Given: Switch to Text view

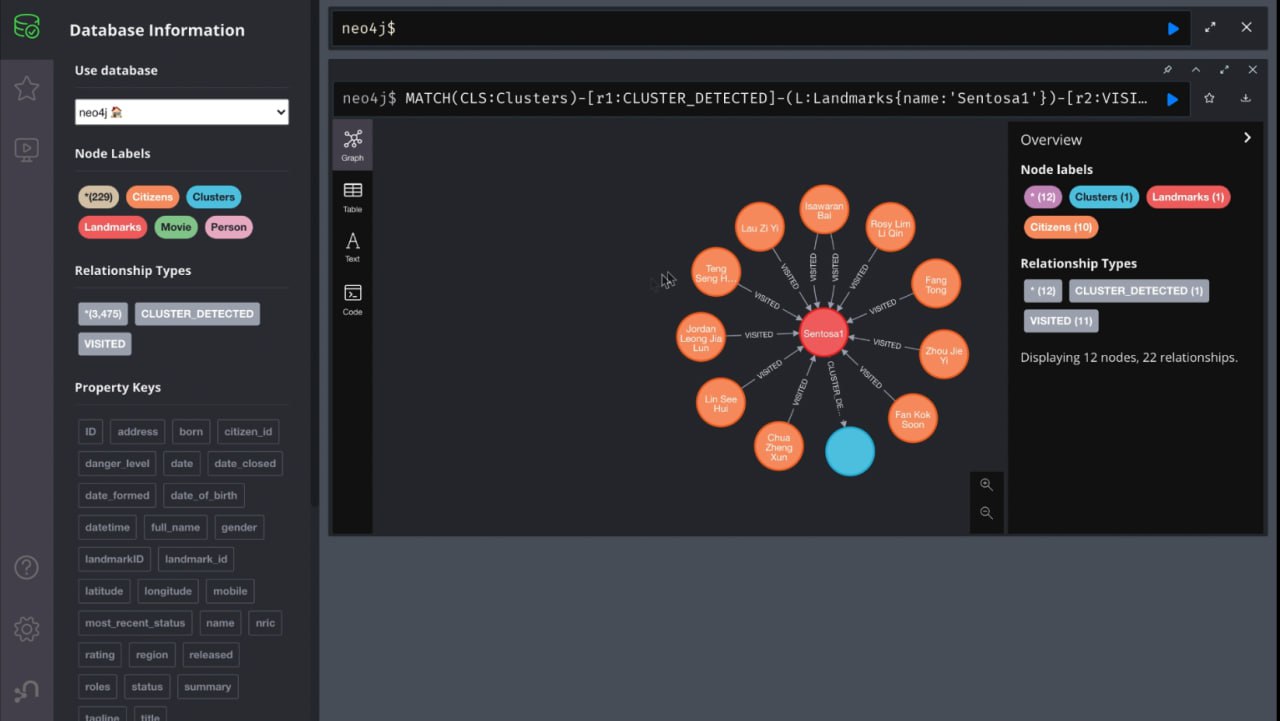Looking at the screenshot, I should [x=352, y=247].
